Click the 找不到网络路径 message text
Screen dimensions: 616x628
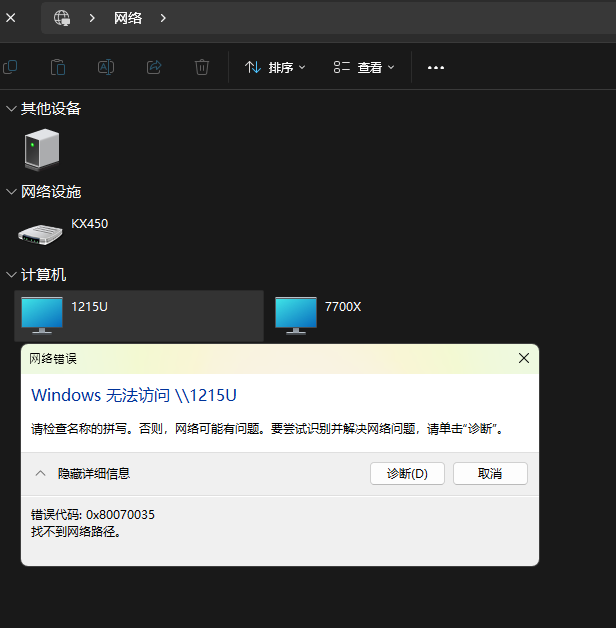[76, 532]
